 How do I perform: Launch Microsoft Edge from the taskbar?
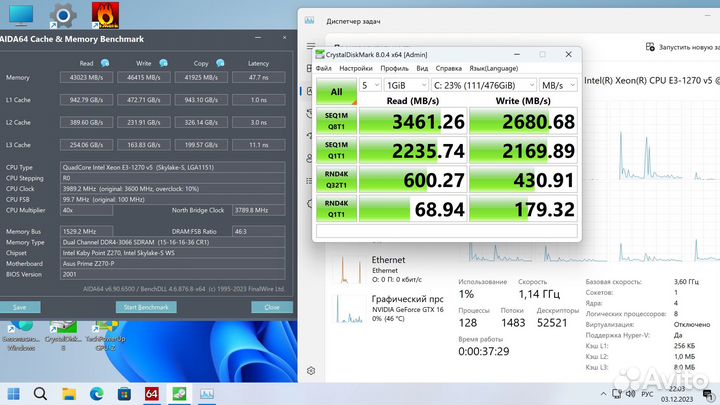tap(96, 394)
